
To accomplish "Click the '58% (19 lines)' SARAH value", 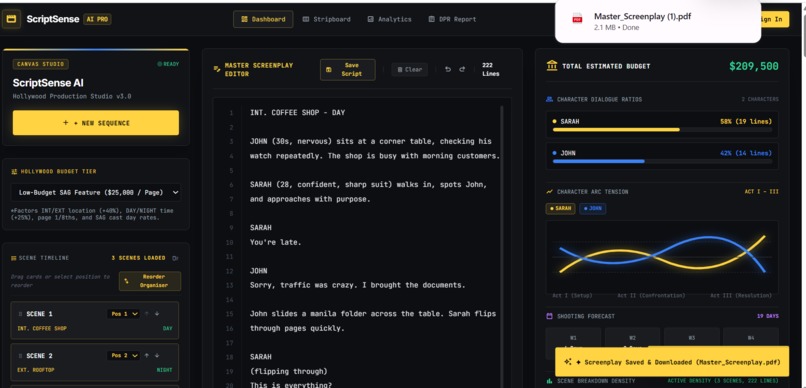I will [x=746, y=122].
